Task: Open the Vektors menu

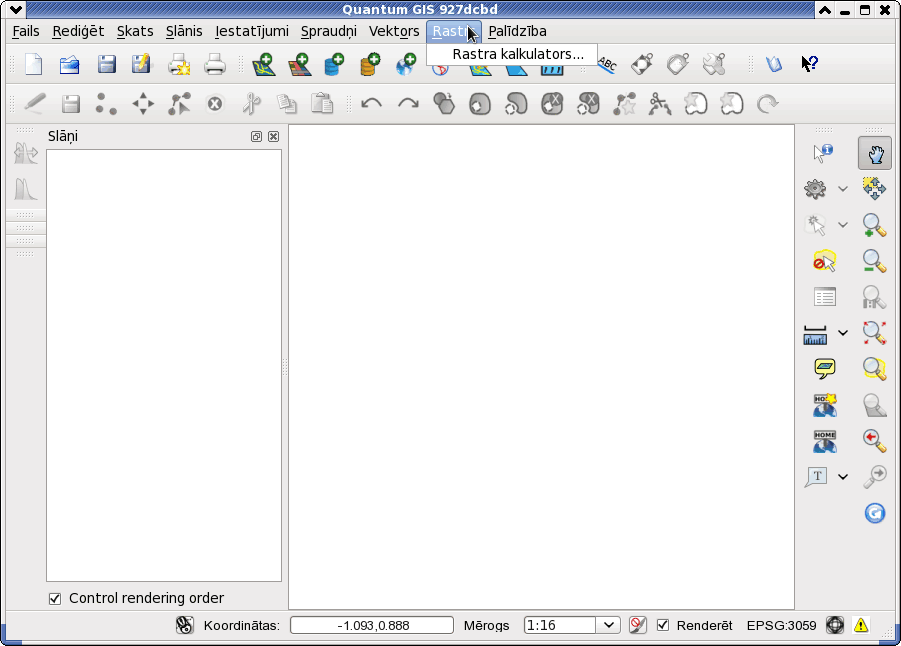Action: (394, 31)
